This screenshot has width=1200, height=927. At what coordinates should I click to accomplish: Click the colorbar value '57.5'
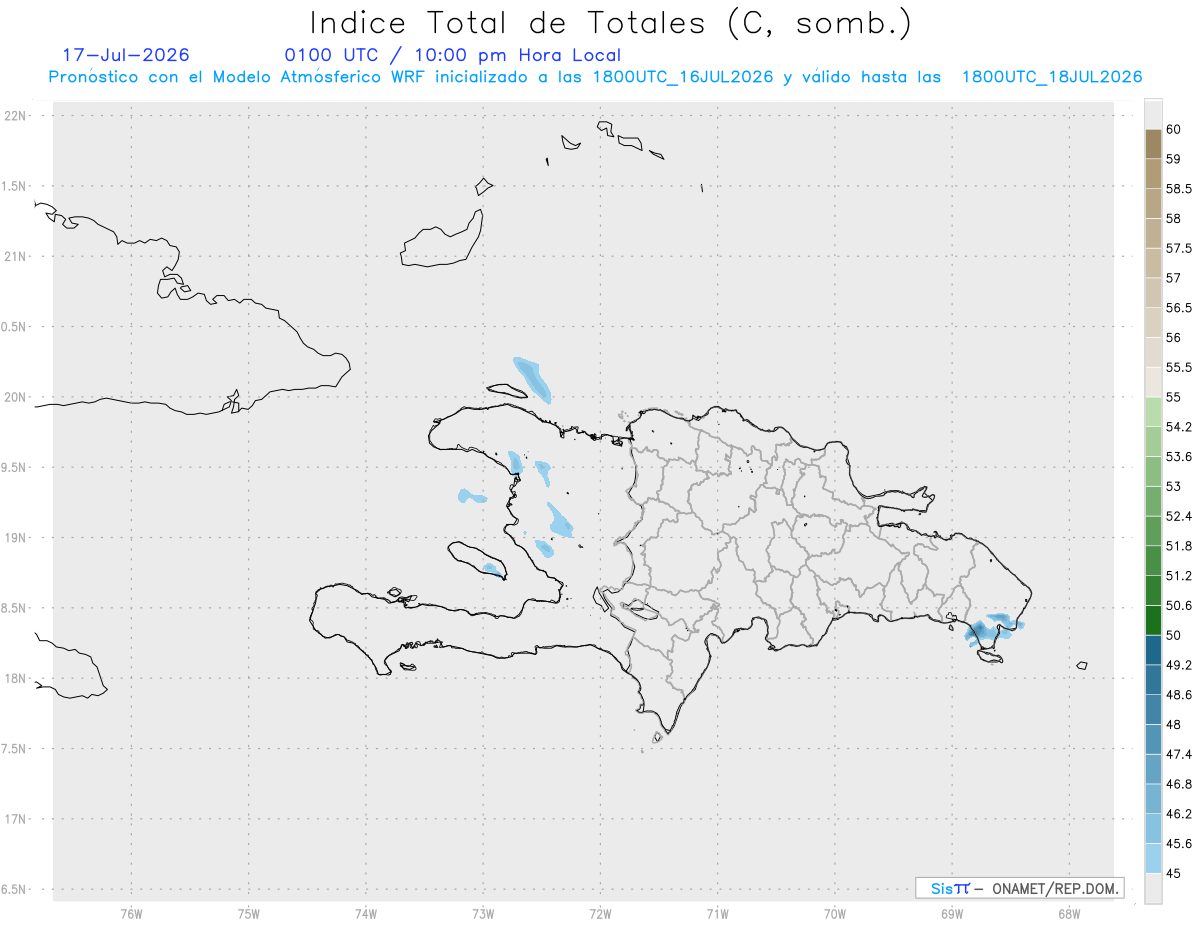[1179, 248]
